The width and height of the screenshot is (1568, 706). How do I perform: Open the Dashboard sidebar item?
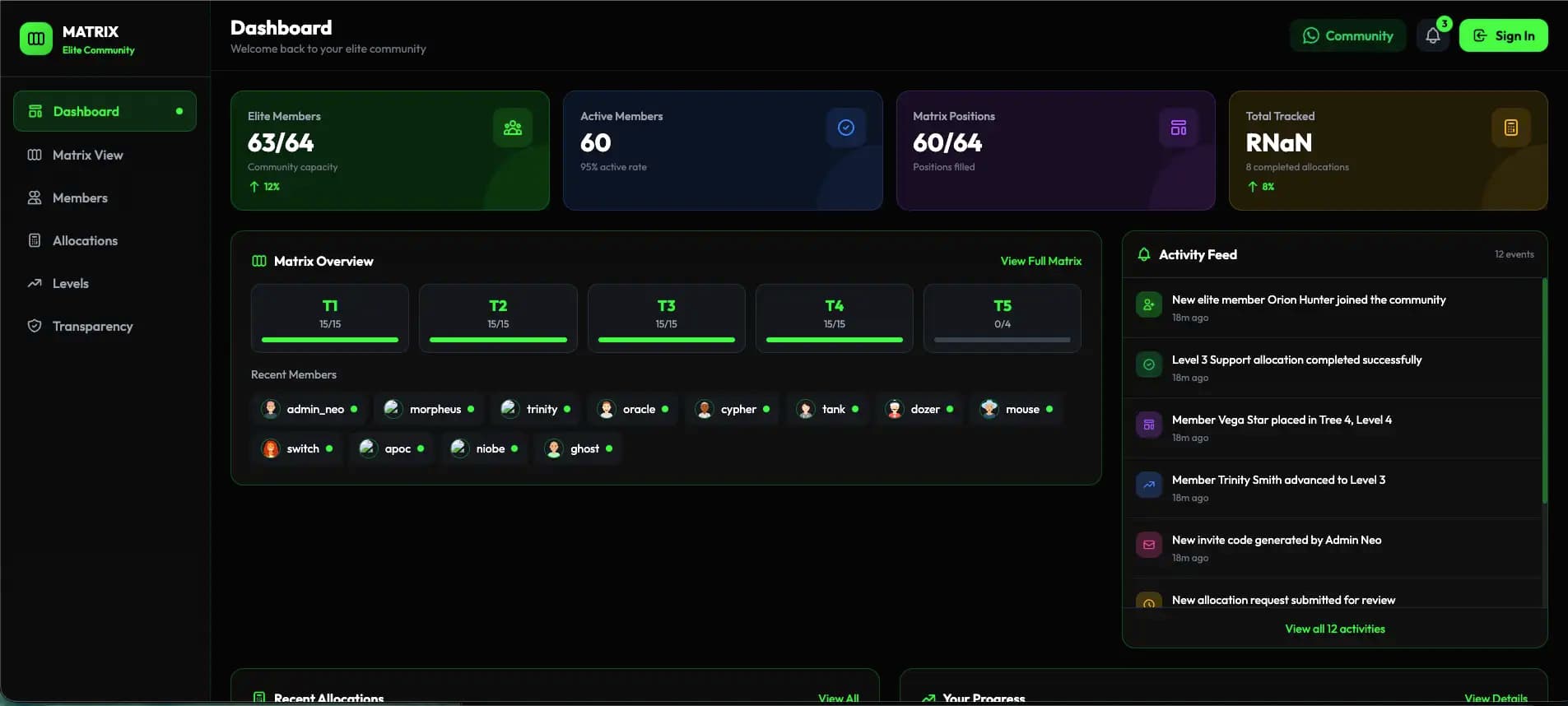[105, 111]
